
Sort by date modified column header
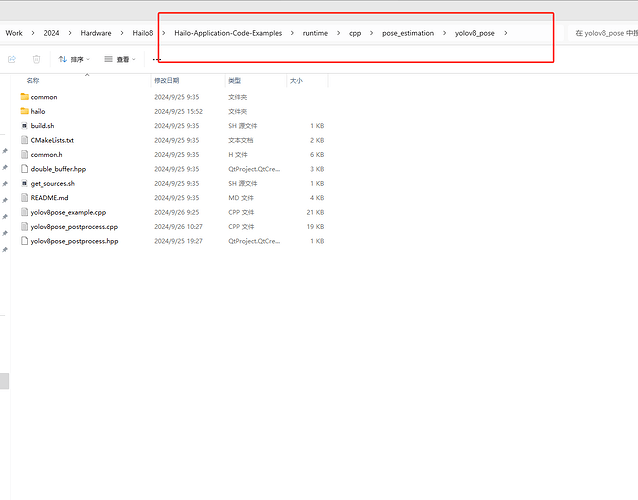pos(166,81)
